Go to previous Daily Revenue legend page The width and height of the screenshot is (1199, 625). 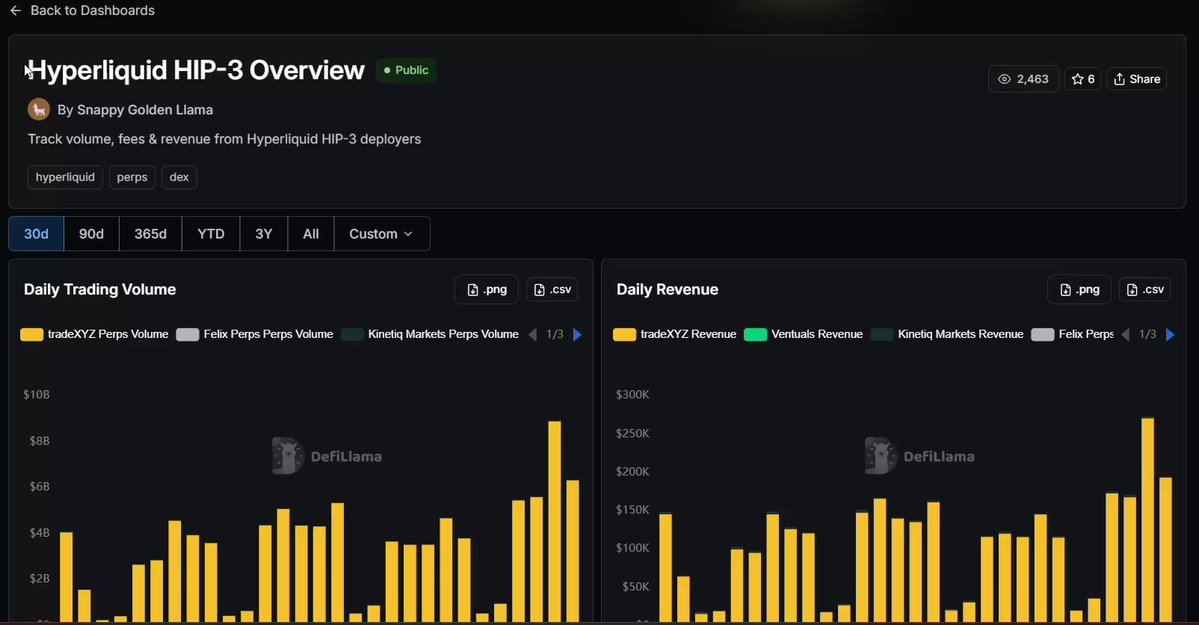[x=1126, y=334]
